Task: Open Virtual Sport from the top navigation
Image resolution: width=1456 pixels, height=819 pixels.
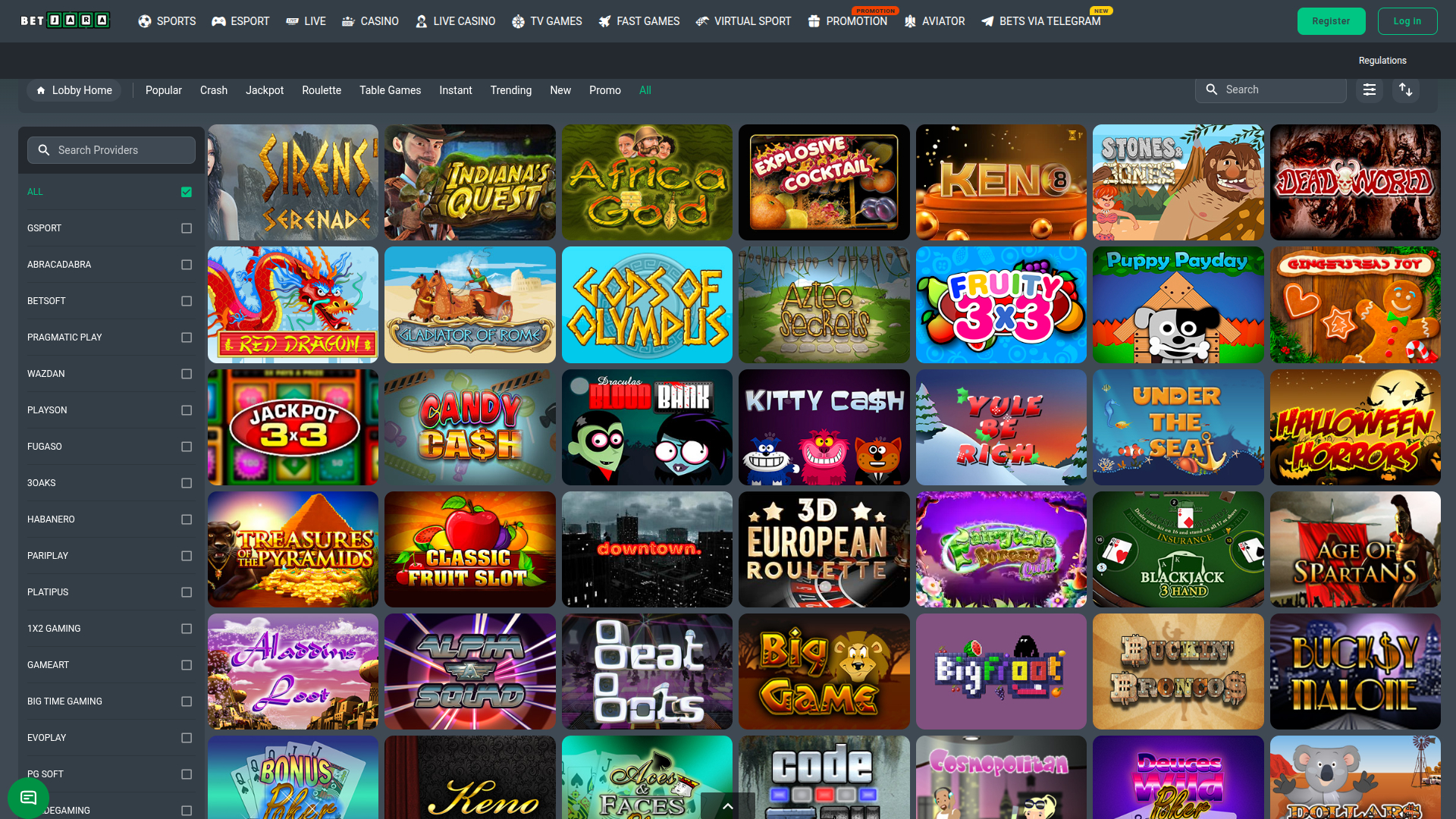Action: tap(742, 21)
